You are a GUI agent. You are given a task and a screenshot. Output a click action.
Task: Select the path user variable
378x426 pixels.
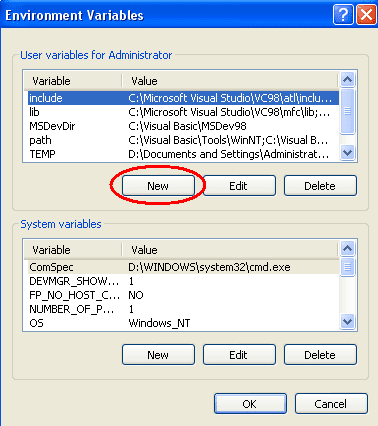pos(183,140)
